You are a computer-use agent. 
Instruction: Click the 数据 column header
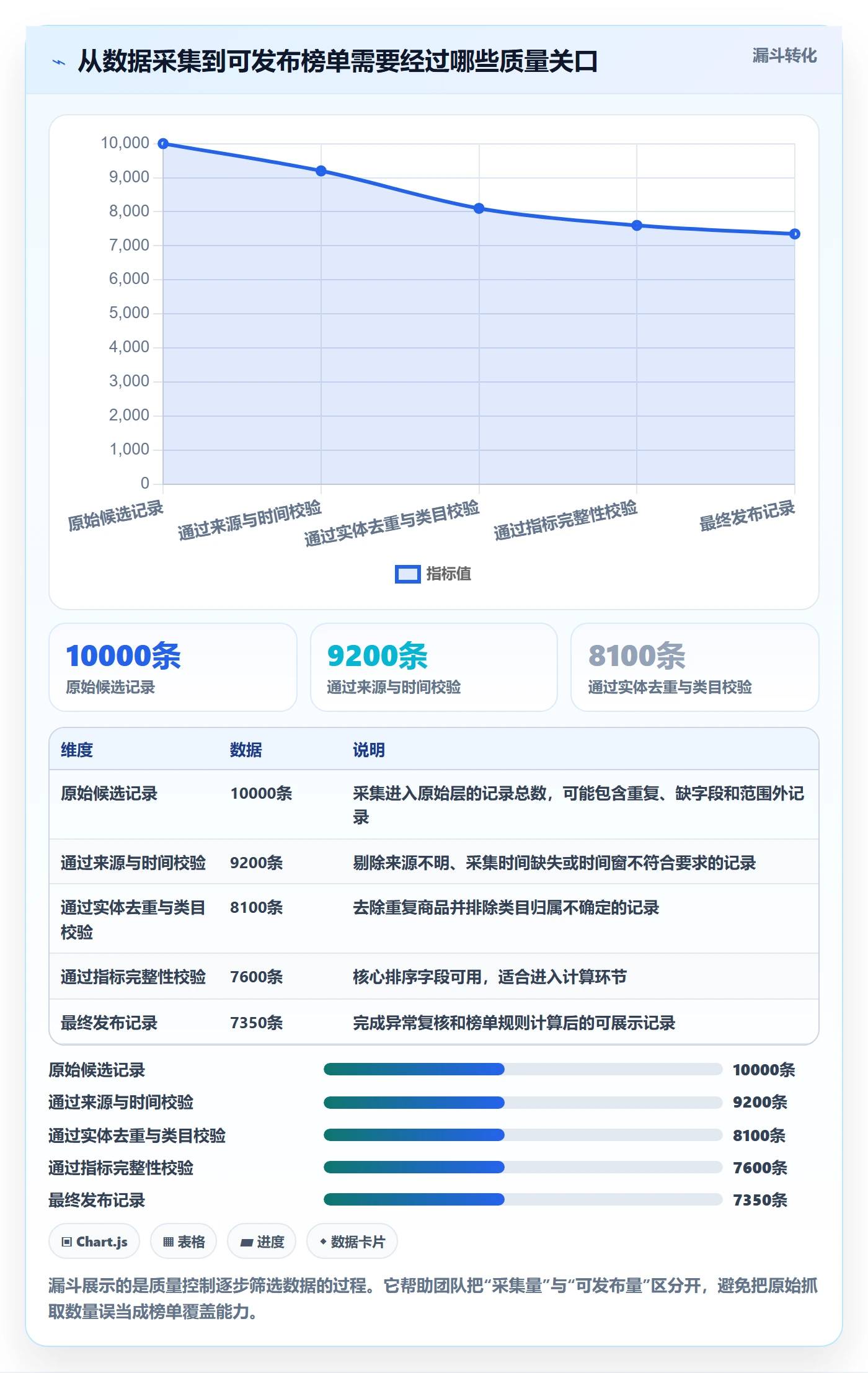pyautogui.click(x=246, y=750)
